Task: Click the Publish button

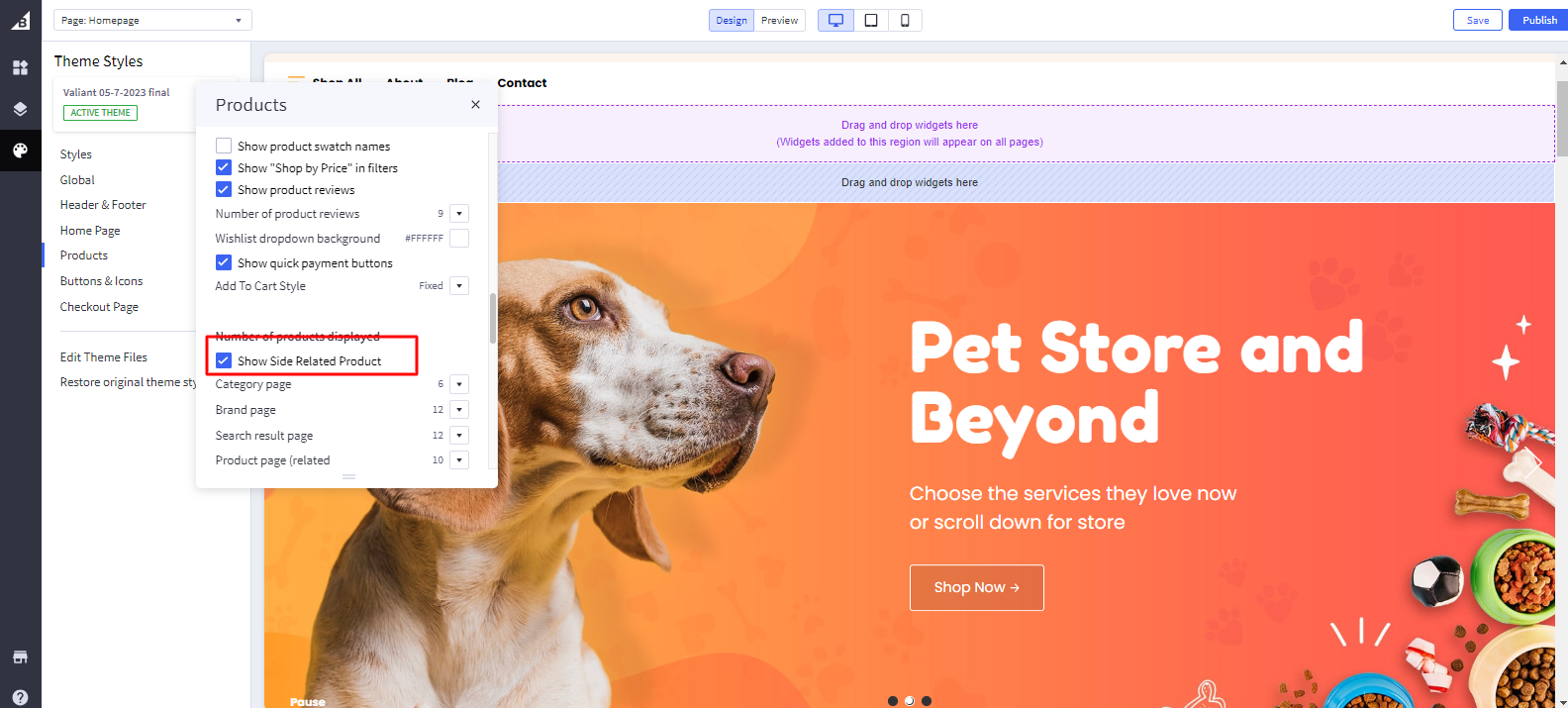Action: coord(1539,20)
